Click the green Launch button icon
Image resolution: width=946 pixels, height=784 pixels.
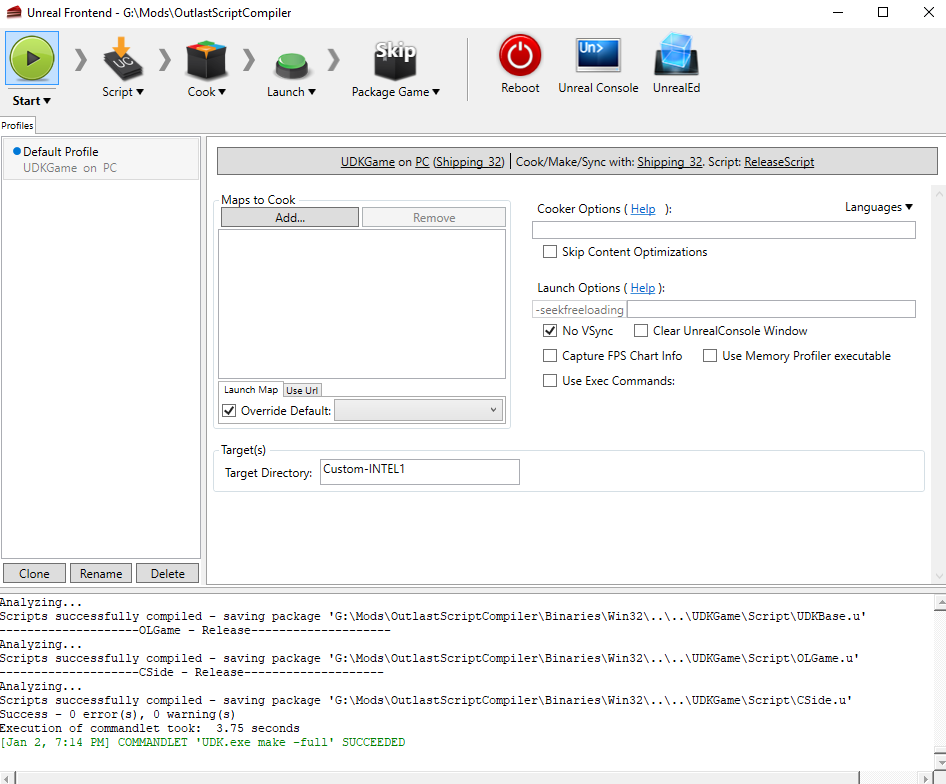tap(291, 66)
